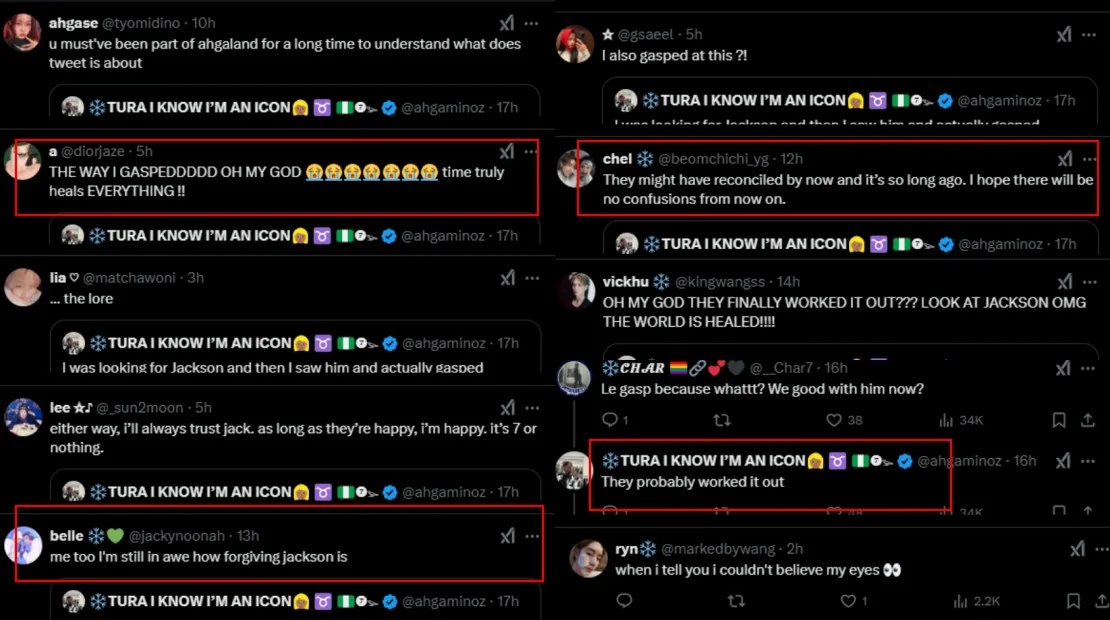This screenshot has height=620, width=1110.
Task: Repost the @__Char7 'Le gasp' tweet
Action: (x=722, y=420)
